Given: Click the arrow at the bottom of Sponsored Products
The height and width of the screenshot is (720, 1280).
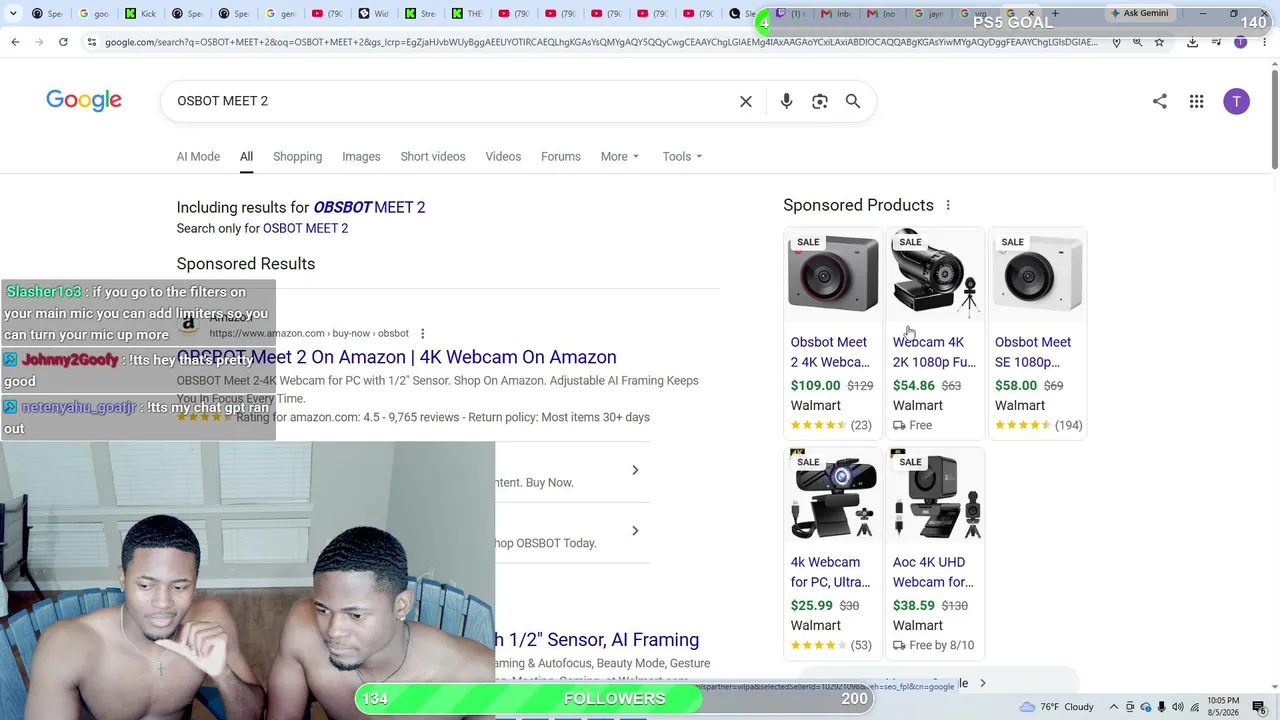Looking at the screenshot, I should coord(982,683).
